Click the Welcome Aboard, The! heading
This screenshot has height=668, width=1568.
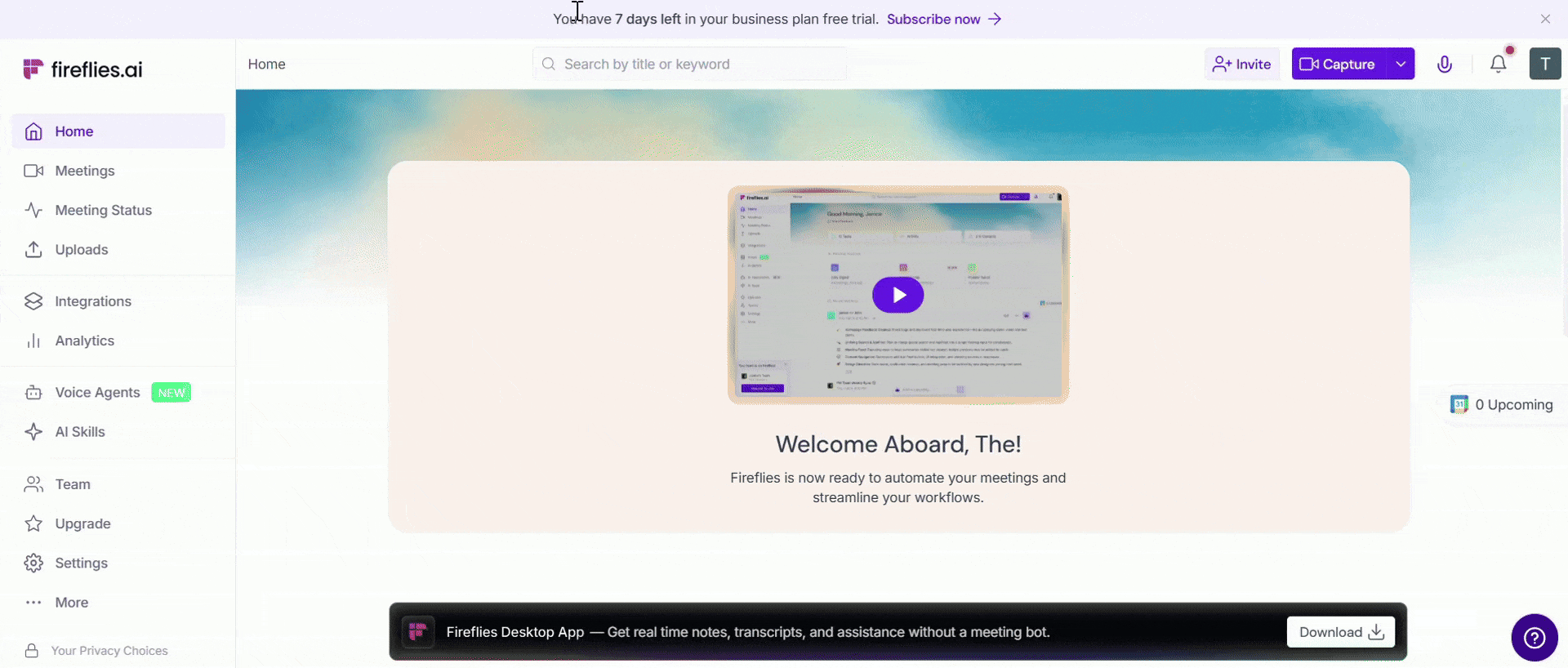click(898, 444)
